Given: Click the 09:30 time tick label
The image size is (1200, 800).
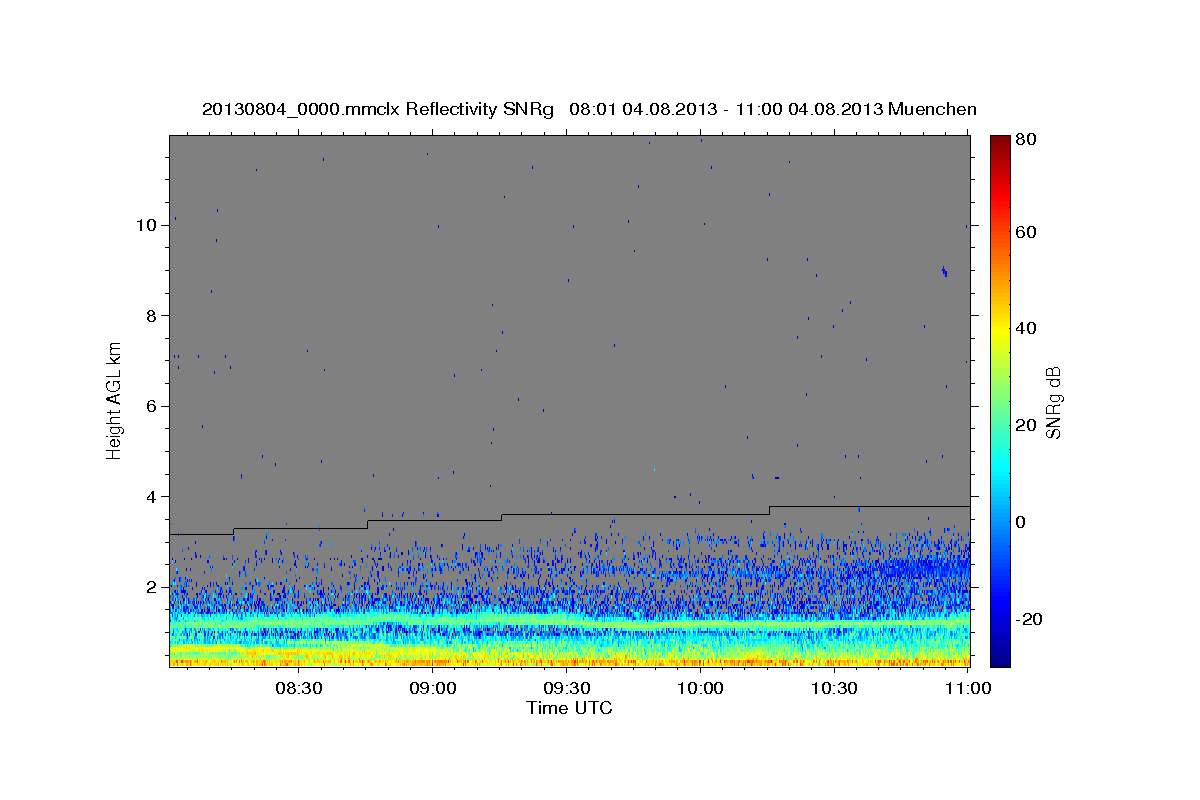Looking at the screenshot, I should pos(566,689).
